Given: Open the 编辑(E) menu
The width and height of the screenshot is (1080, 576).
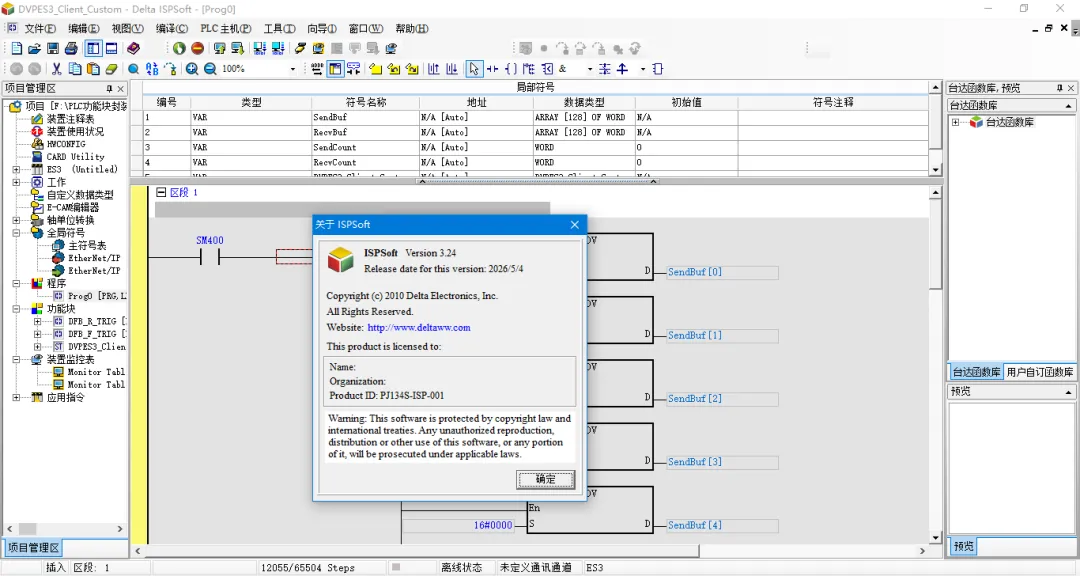Looking at the screenshot, I should tap(83, 28).
